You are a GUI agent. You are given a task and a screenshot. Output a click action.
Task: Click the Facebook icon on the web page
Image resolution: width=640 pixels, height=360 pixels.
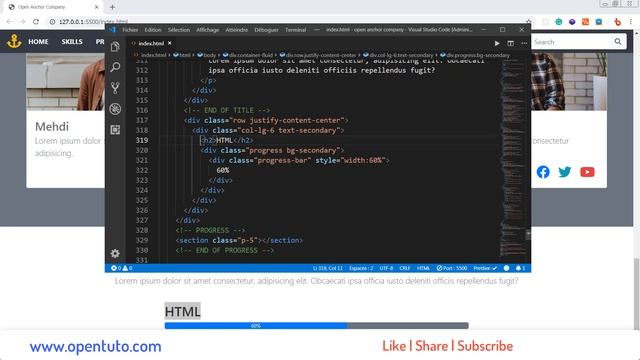543,172
